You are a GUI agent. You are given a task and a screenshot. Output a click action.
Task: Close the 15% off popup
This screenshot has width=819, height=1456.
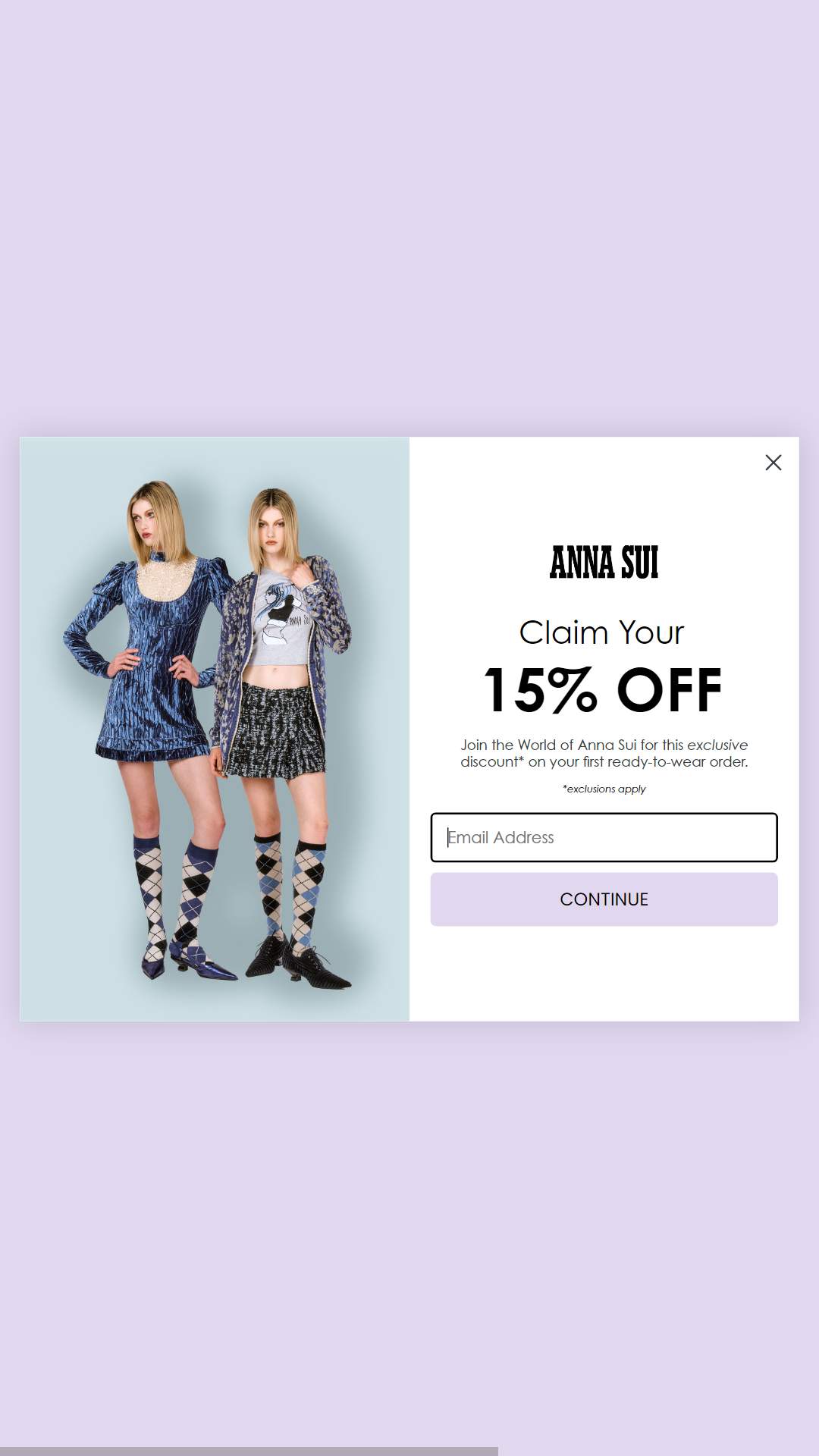(773, 463)
